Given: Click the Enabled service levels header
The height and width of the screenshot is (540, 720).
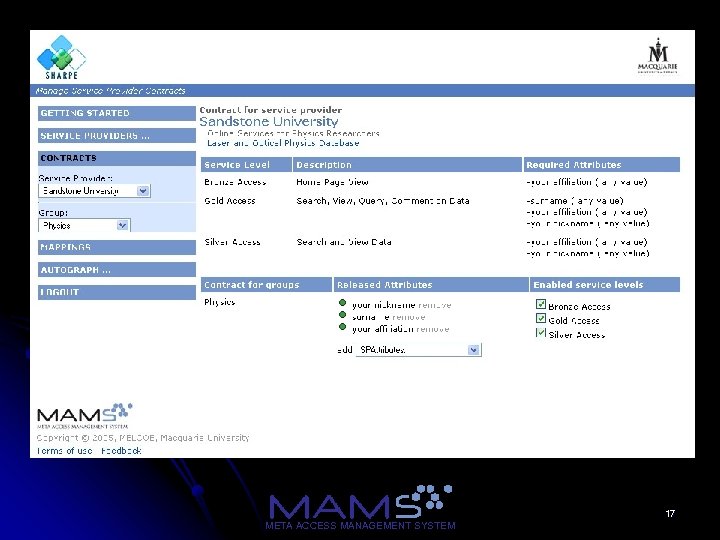Looking at the screenshot, I should coord(605,285).
